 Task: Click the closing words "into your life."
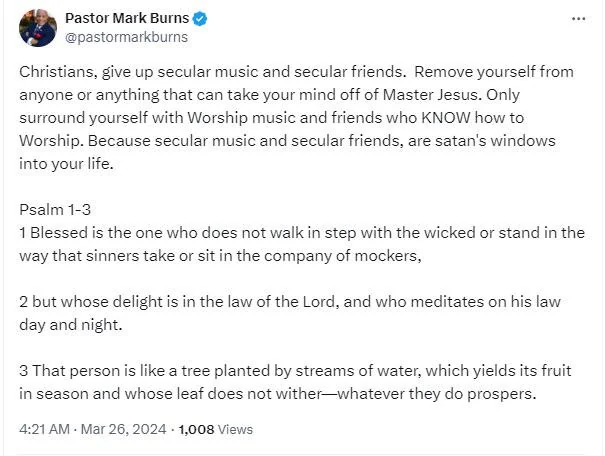(66, 164)
